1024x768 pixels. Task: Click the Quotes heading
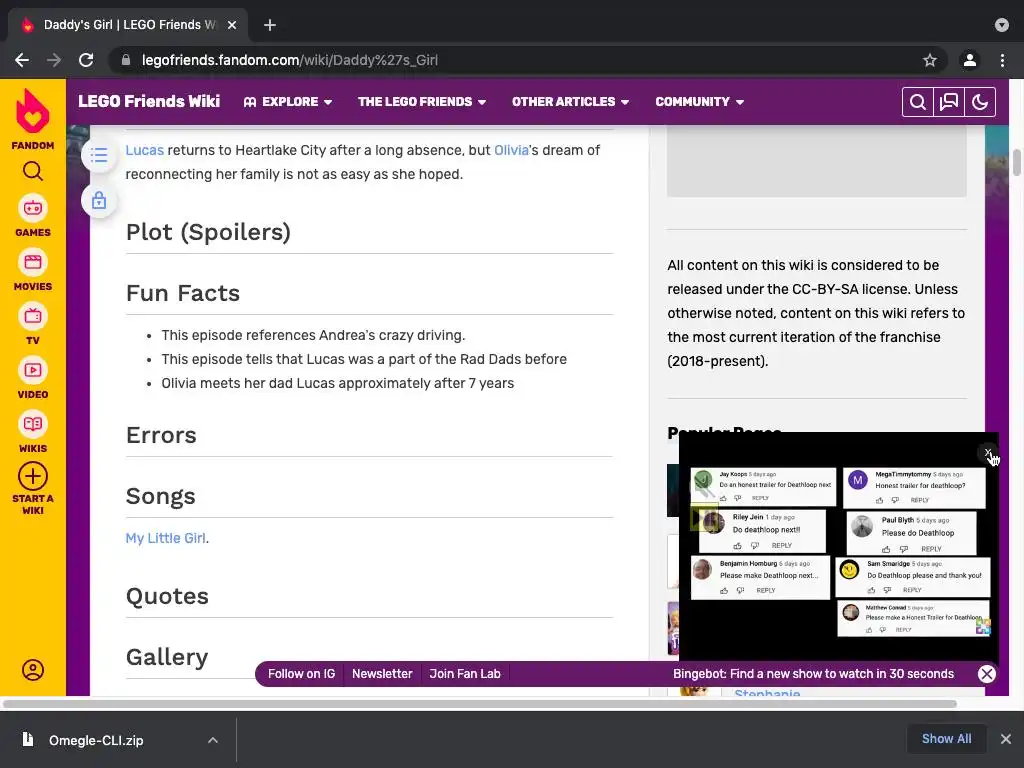point(167,596)
